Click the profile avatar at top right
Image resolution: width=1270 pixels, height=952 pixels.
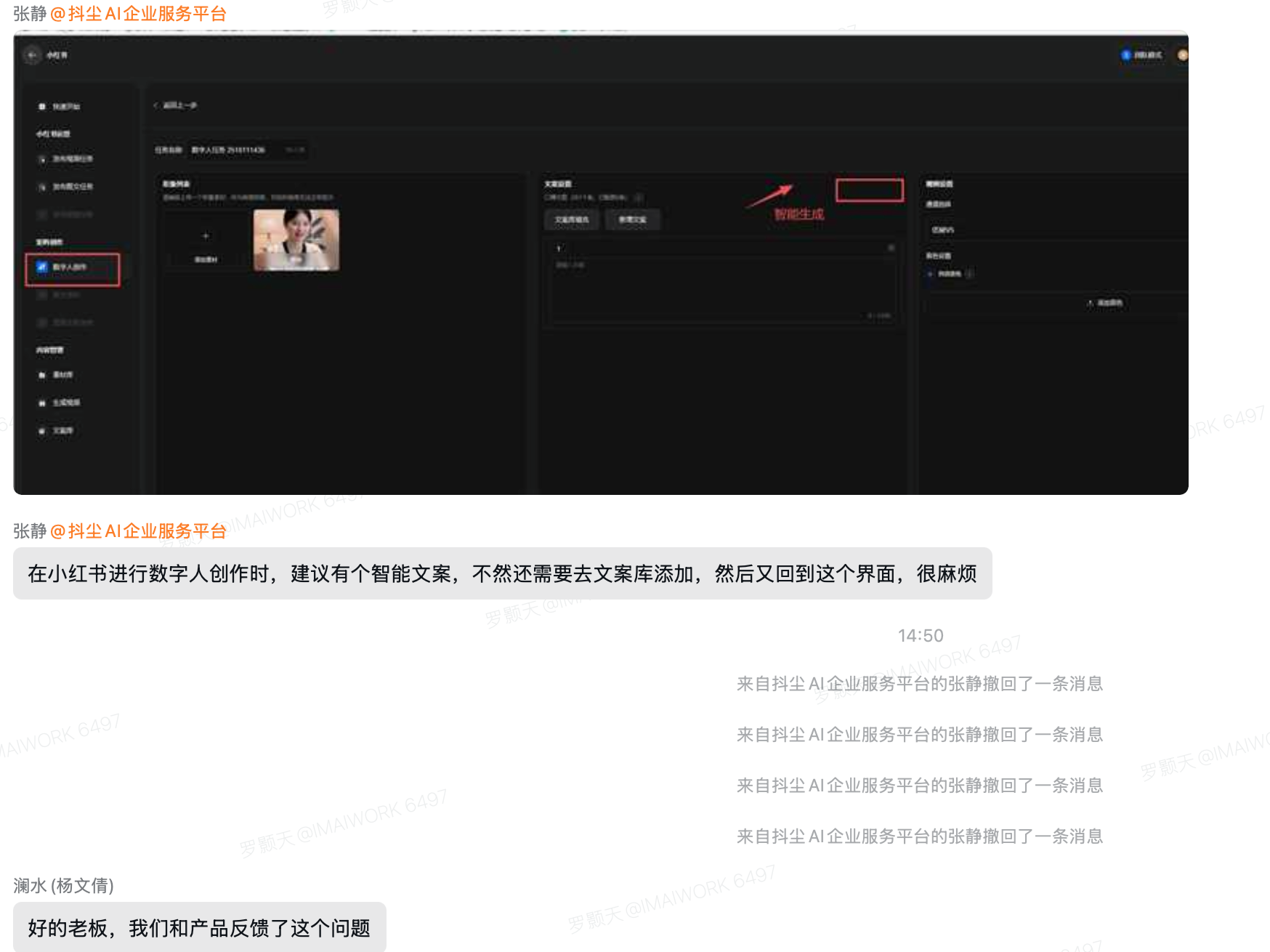point(1184,53)
